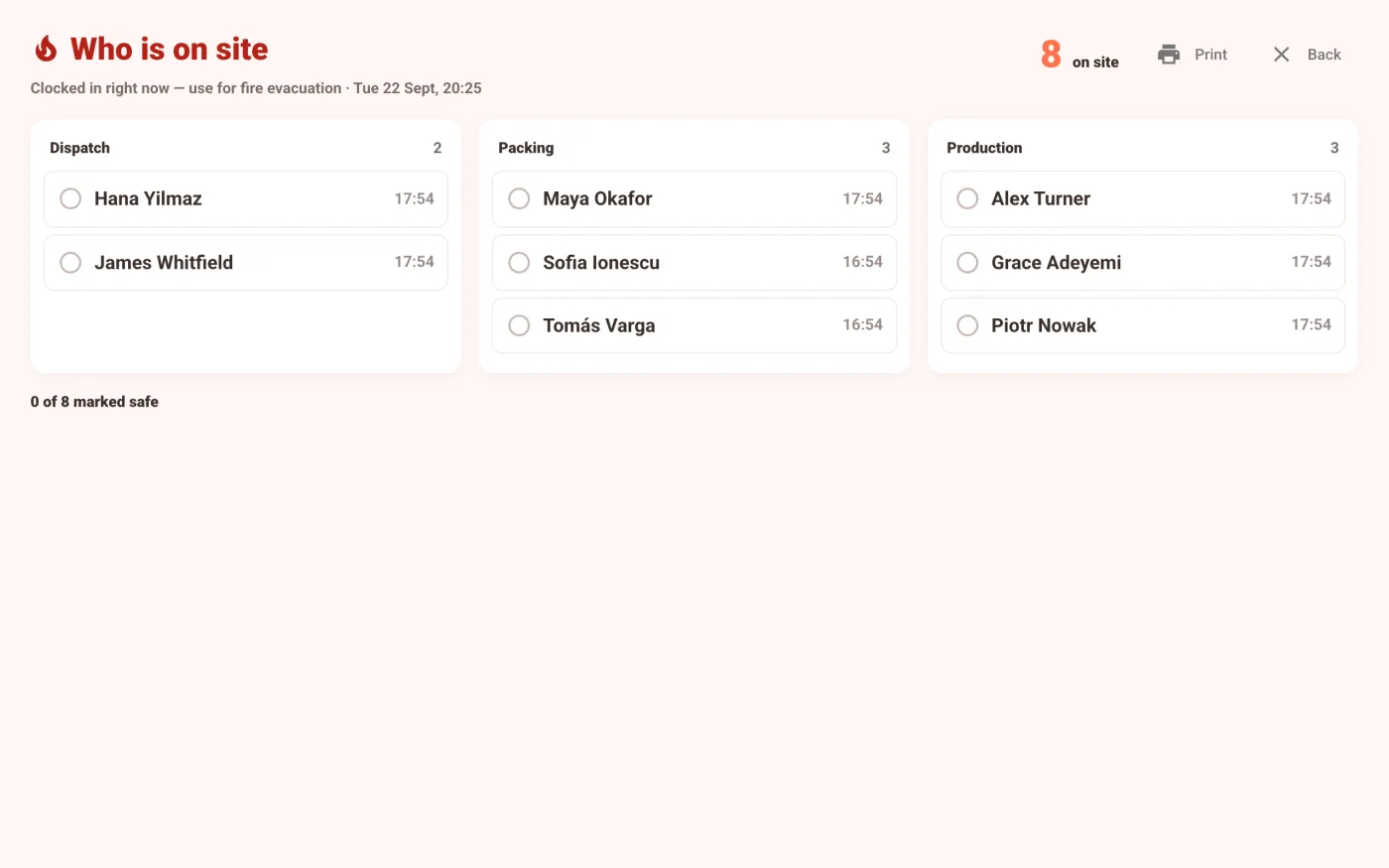The width and height of the screenshot is (1389, 868).
Task: Click the name Maya Okafor
Action: pos(597,198)
